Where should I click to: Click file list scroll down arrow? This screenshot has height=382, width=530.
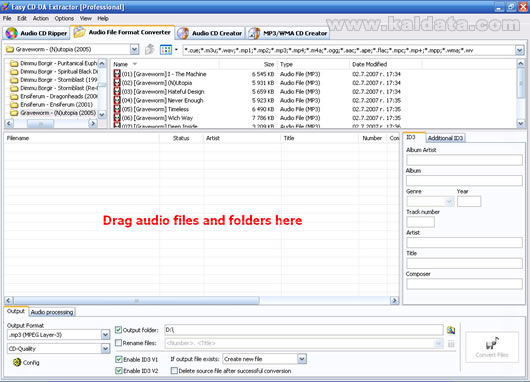tap(521, 124)
